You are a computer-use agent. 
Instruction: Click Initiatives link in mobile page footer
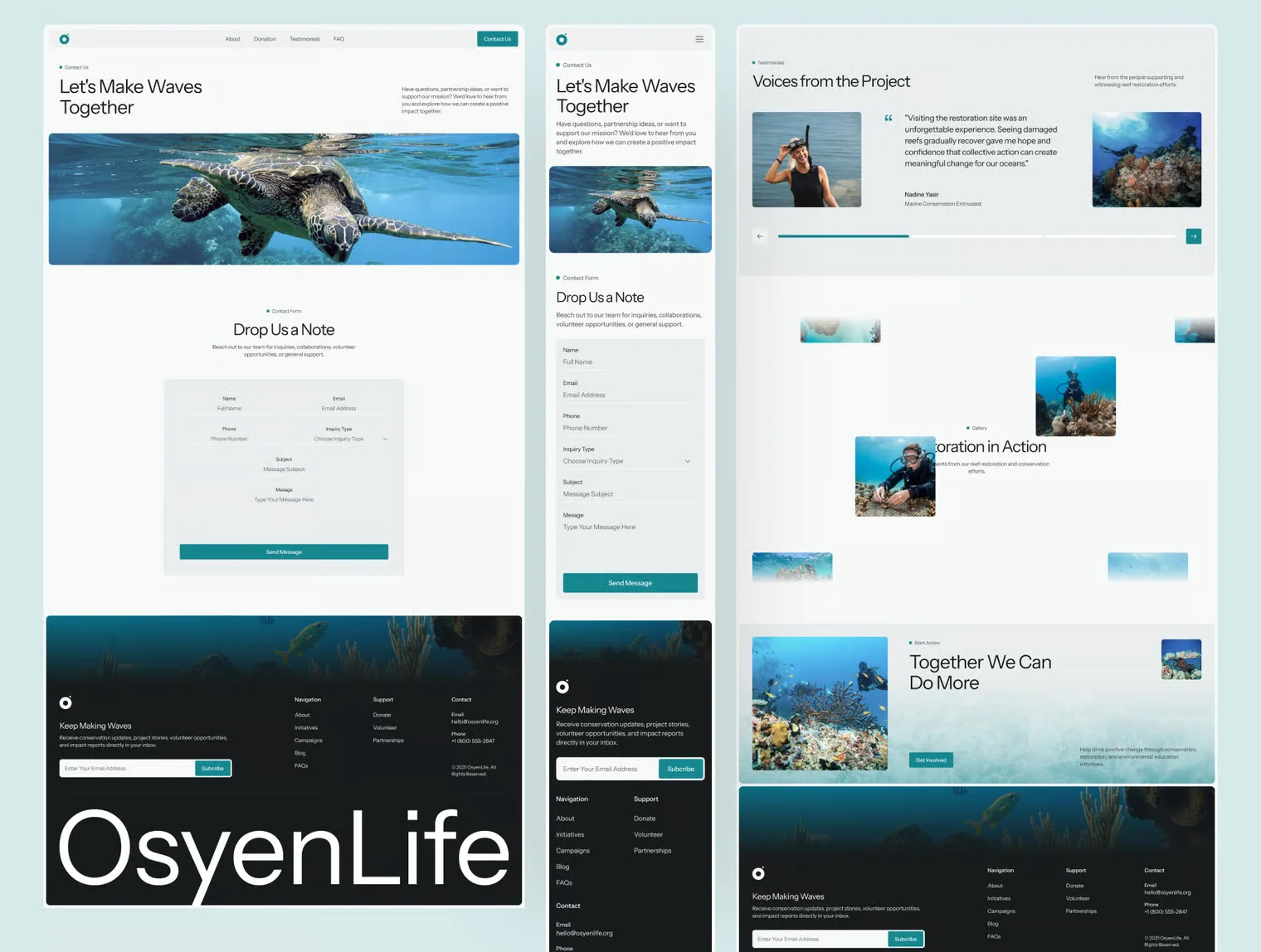tap(570, 834)
